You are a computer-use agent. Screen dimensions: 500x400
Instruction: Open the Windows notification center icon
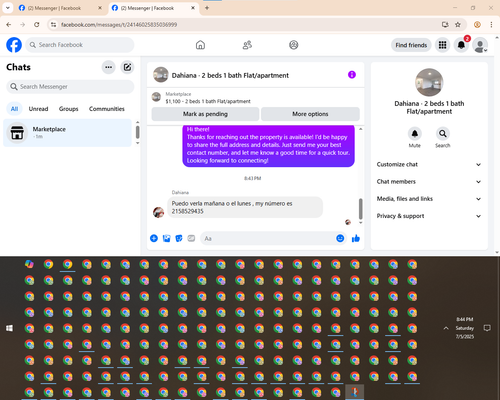point(487,328)
